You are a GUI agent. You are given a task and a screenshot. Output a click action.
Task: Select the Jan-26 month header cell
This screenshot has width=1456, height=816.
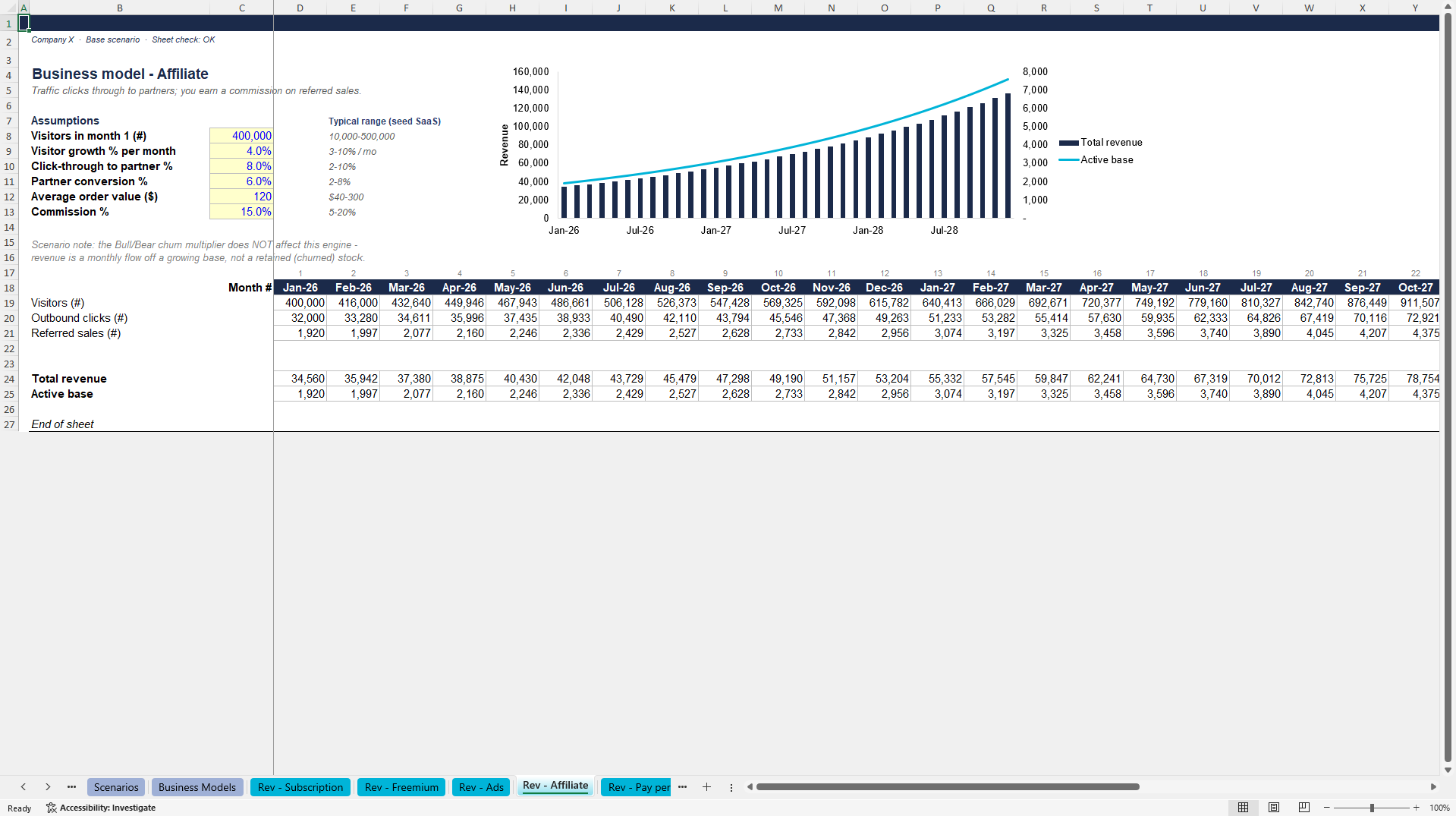click(x=300, y=288)
